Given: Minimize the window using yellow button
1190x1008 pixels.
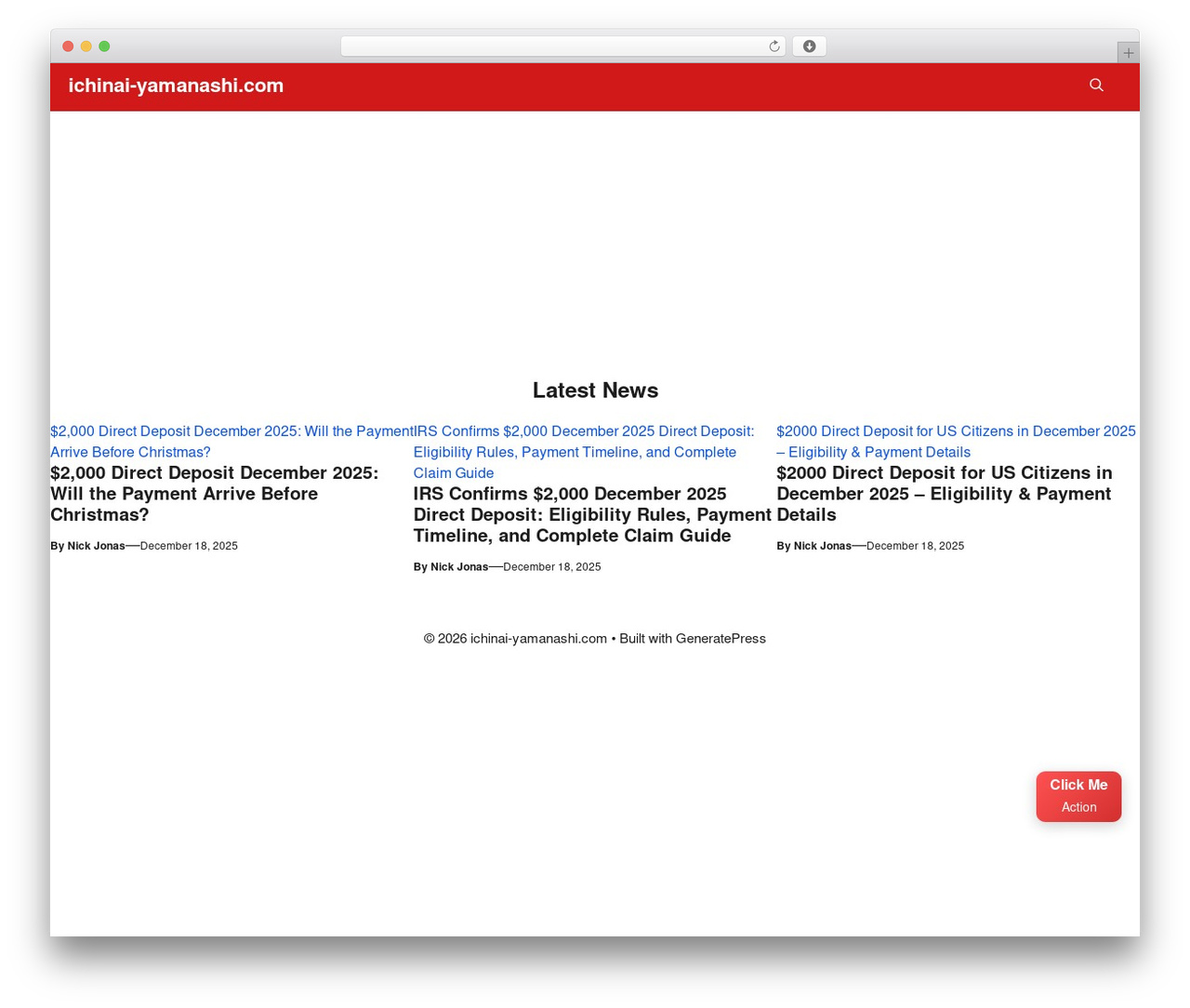Looking at the screenshot, I should (86, 46).
